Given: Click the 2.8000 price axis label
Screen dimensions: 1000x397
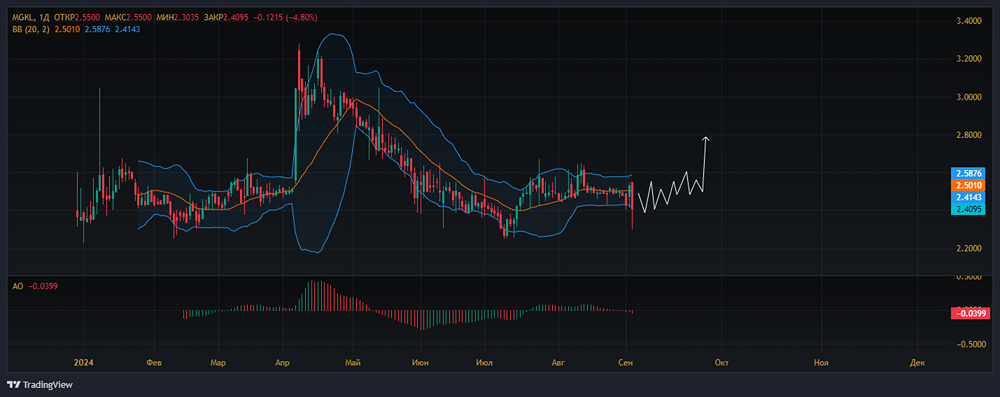Looking at the screenshot, I should (968, 135).
